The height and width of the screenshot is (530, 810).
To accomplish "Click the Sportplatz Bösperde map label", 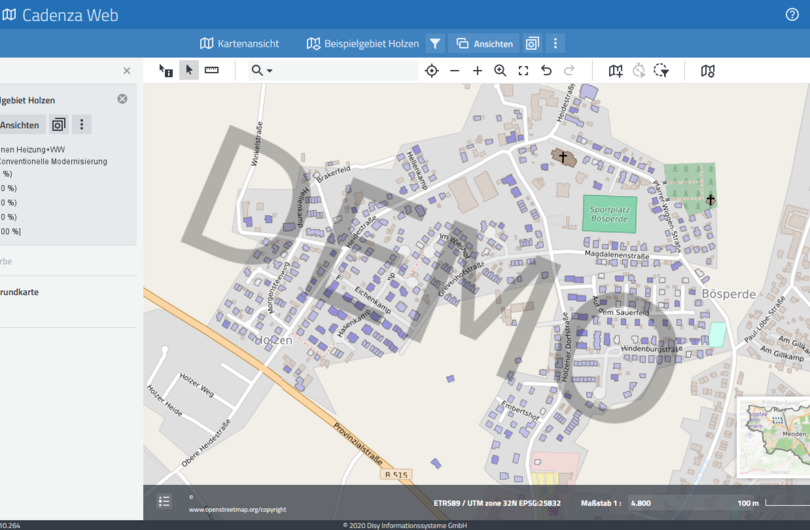I will pyautogui.click(x=610, y=214).
